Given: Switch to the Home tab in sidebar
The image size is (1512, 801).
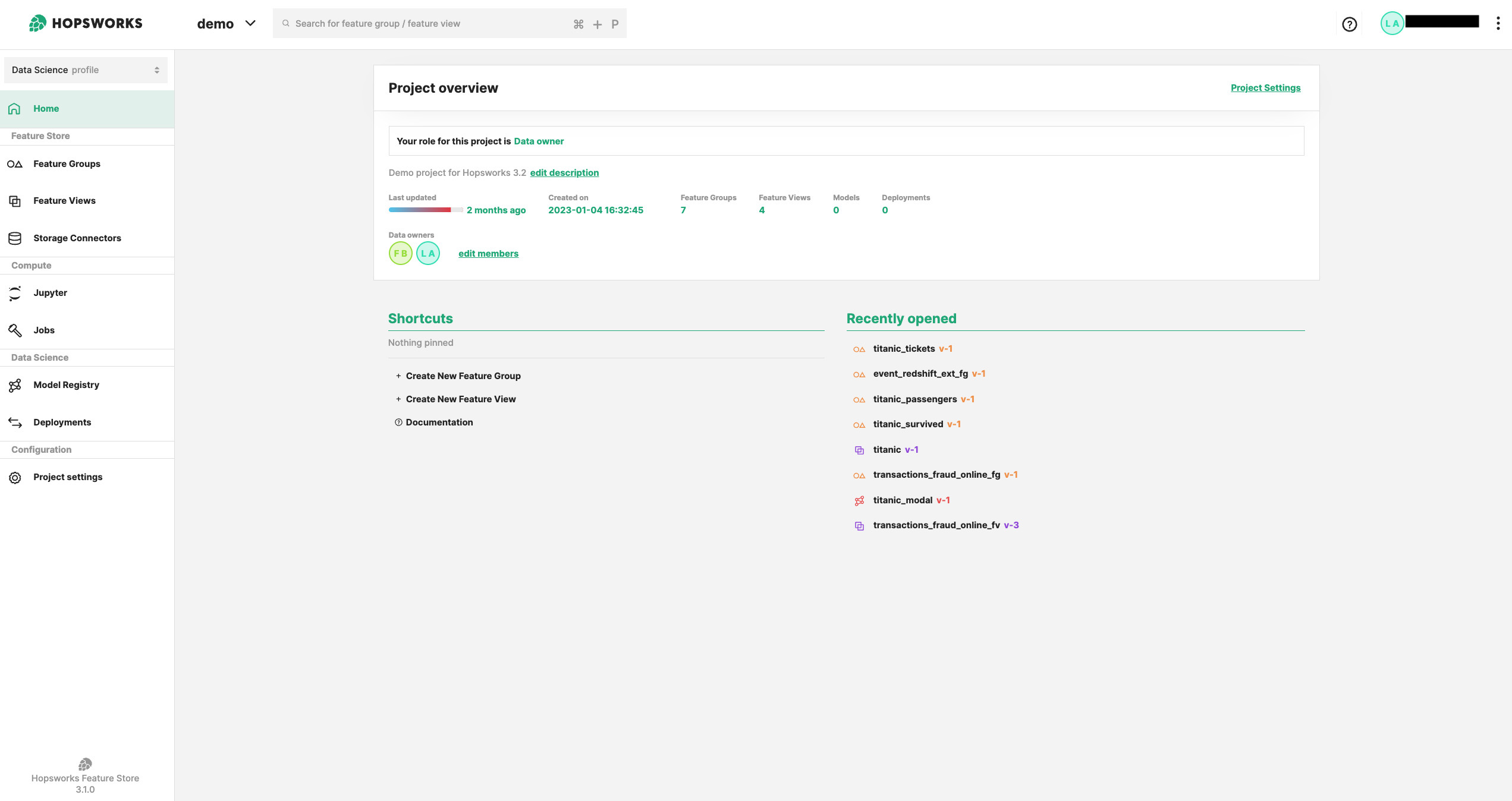Looking at the screenshot, I should pos(46,108).
